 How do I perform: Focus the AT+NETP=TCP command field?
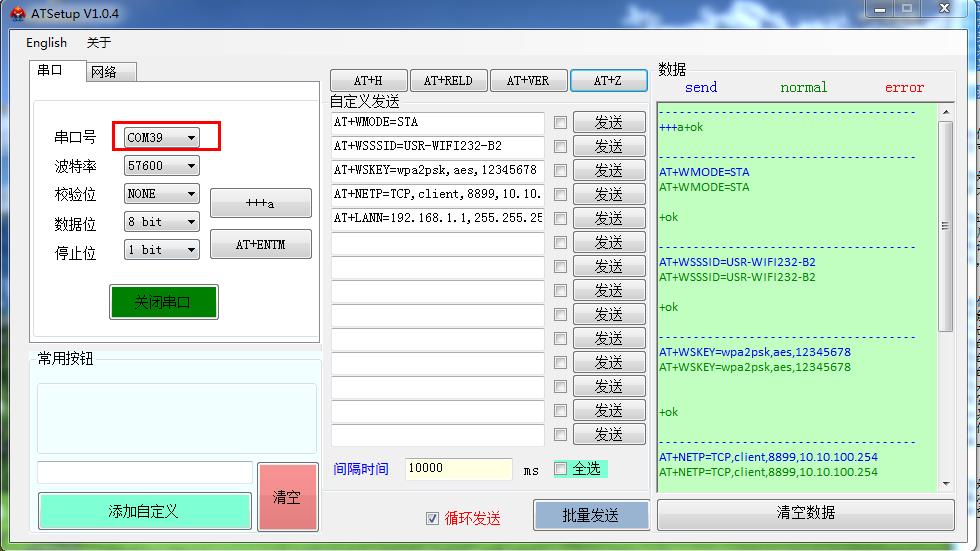(438, 194)
